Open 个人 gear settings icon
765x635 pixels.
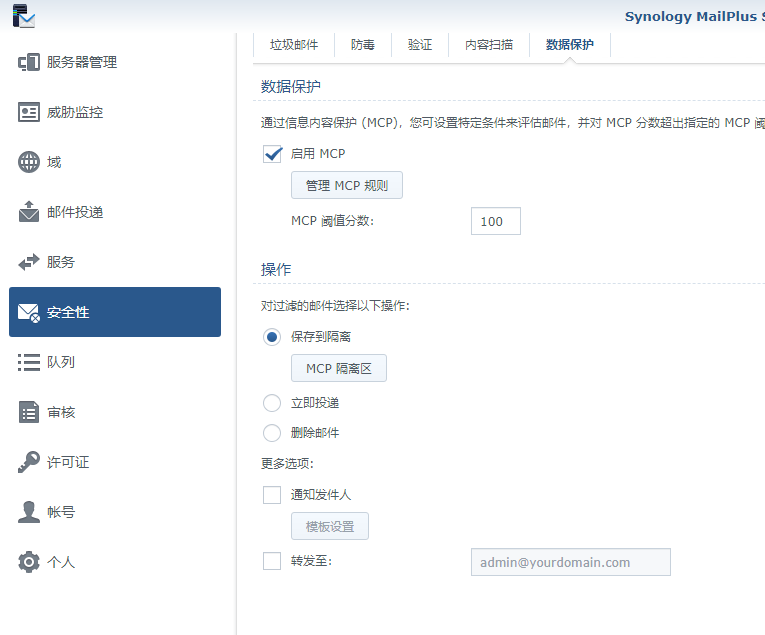pyautogui.click(x=29, y=562)
